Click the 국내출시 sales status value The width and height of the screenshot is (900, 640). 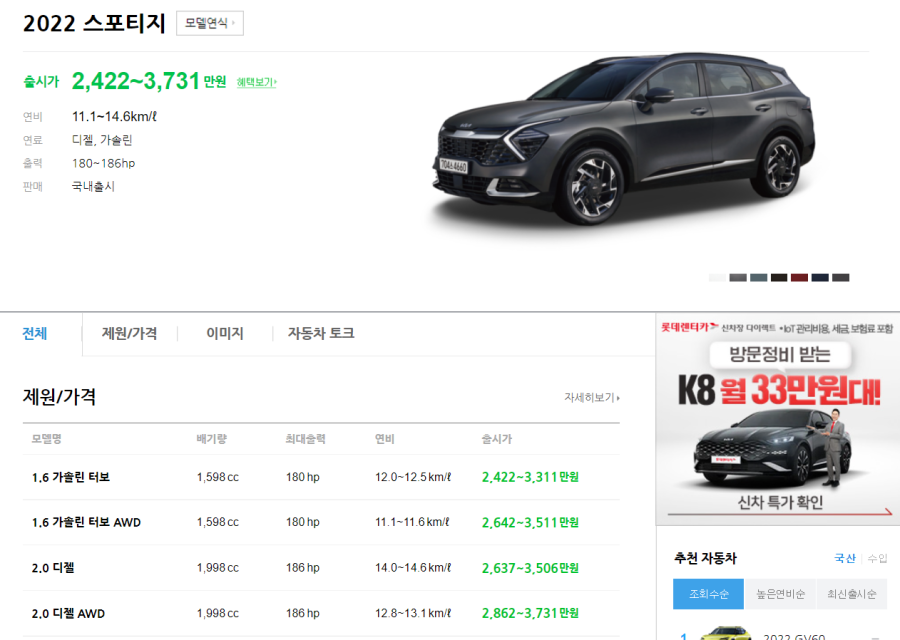(93, 187)
